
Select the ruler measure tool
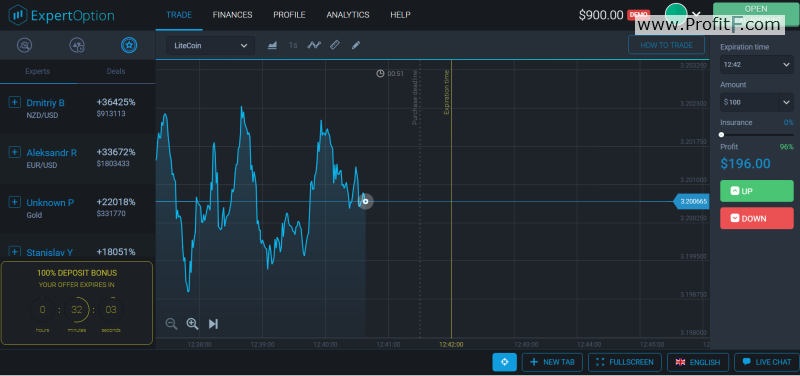point(335,45)
